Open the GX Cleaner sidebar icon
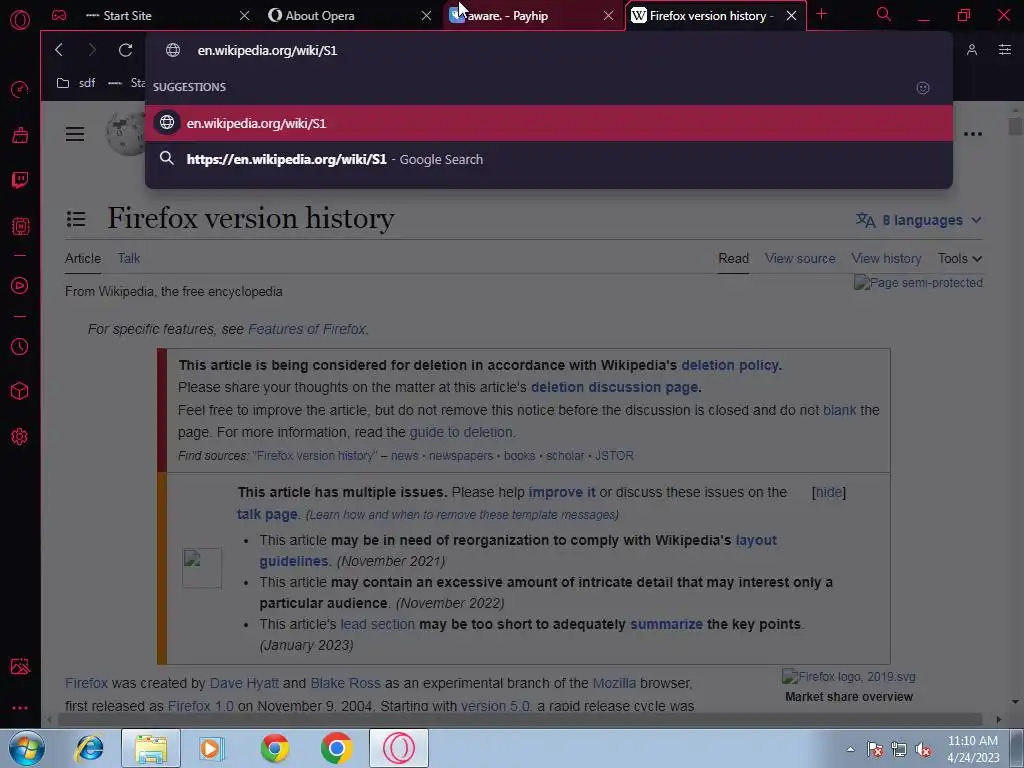 pyautogui.click(x=20, y=135)
